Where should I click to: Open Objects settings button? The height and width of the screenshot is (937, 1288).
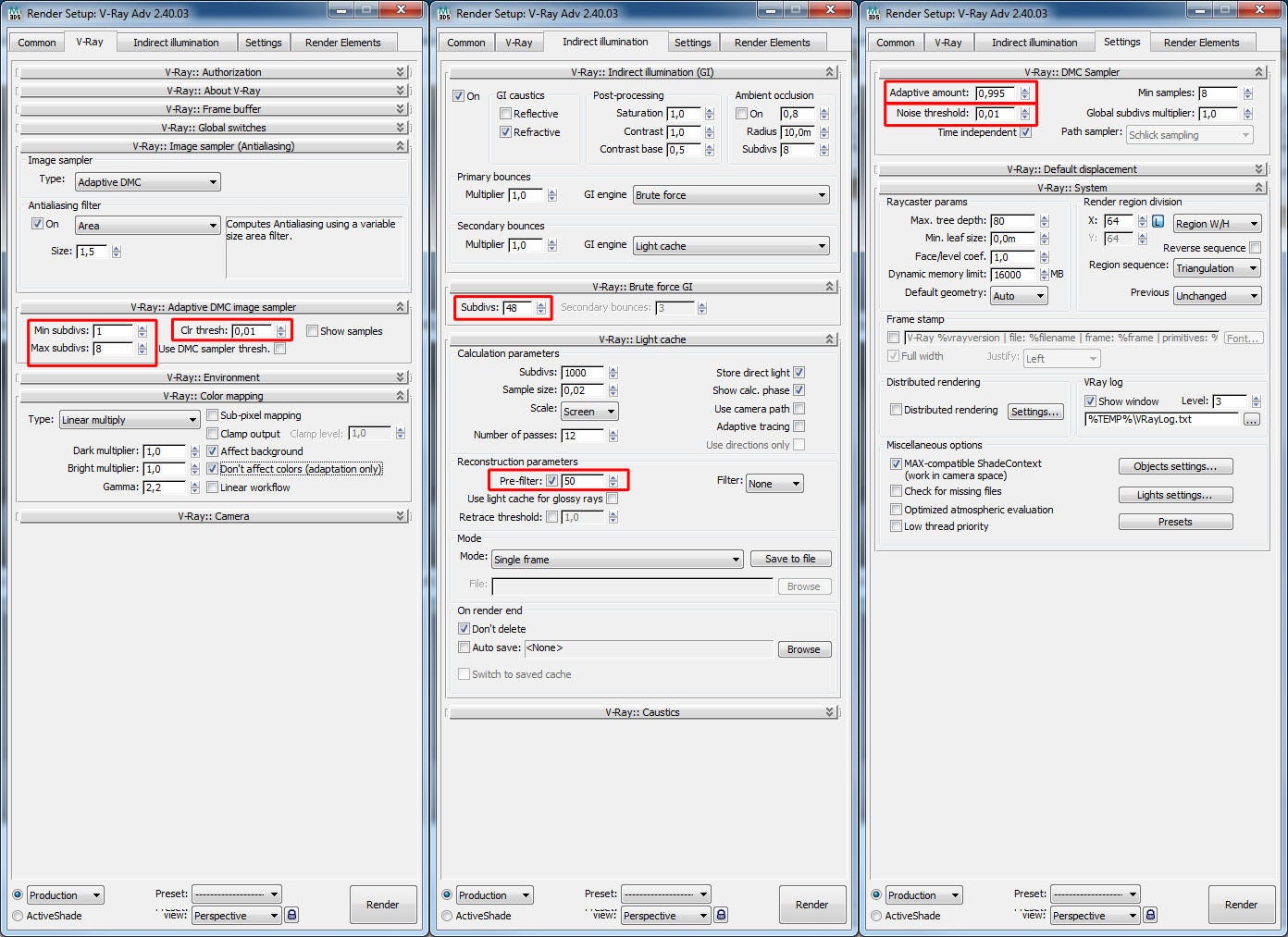point(1175,466)
